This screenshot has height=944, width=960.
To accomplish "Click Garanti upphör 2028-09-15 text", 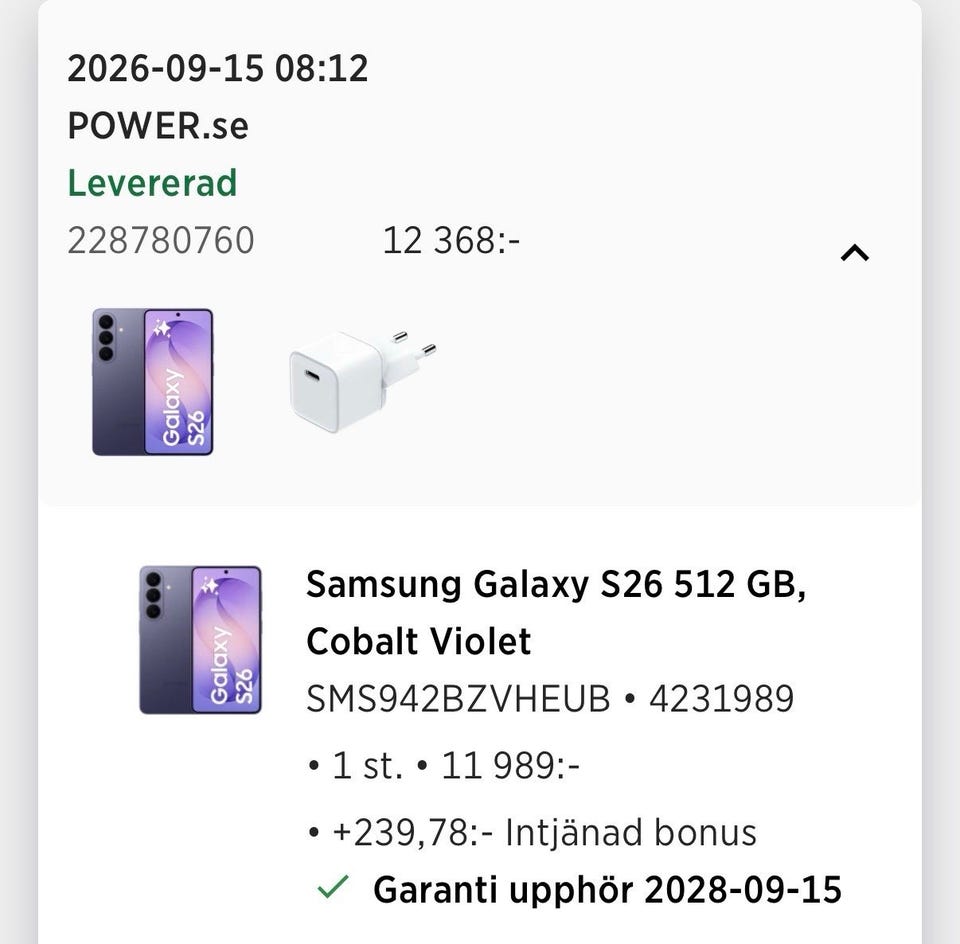I will tap(607, 890).
